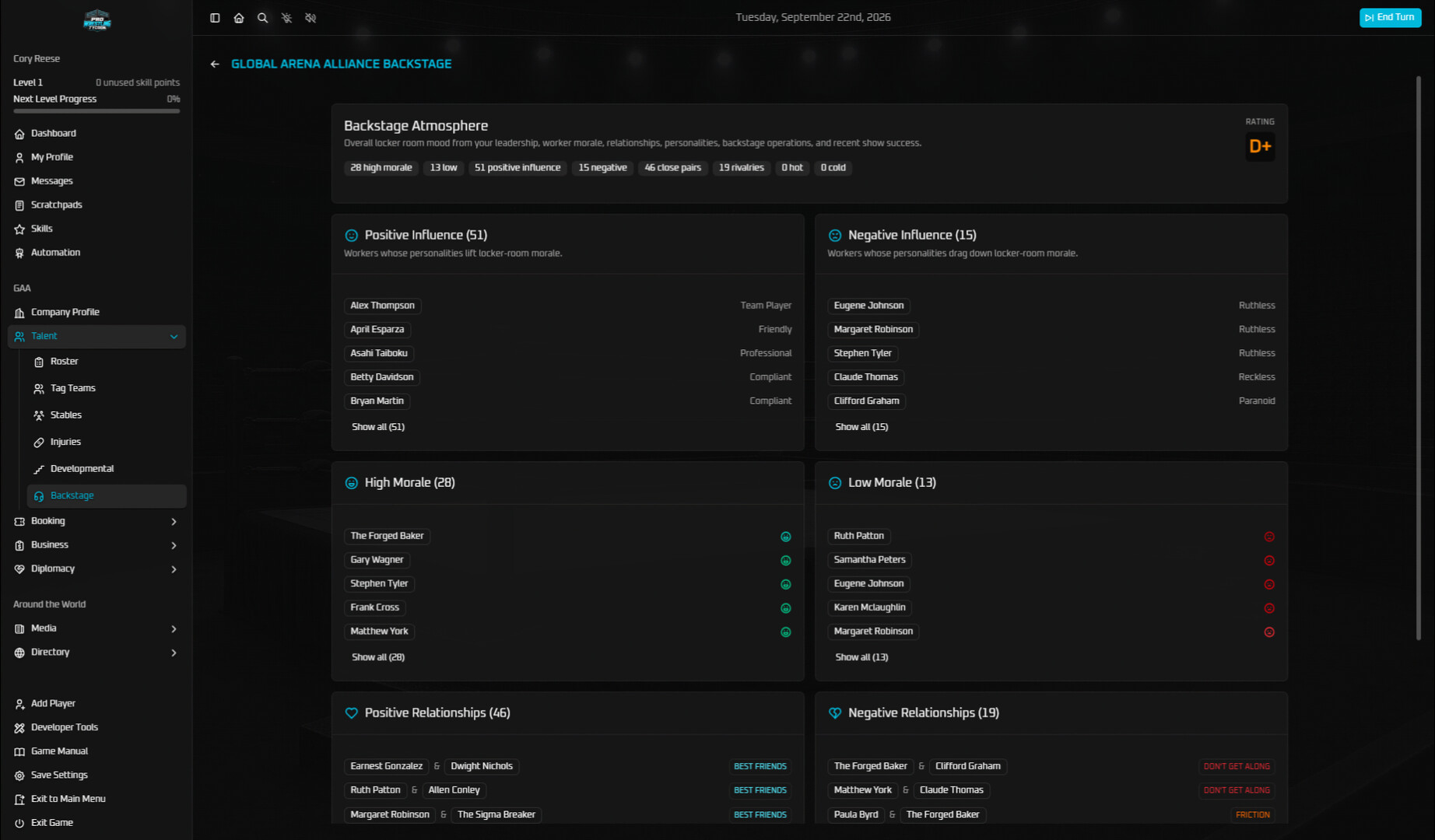The width and height of the screenshot is (1435, 840).
Task: Click Ruth Patton in Low Morale
Action: coord(859,536)
